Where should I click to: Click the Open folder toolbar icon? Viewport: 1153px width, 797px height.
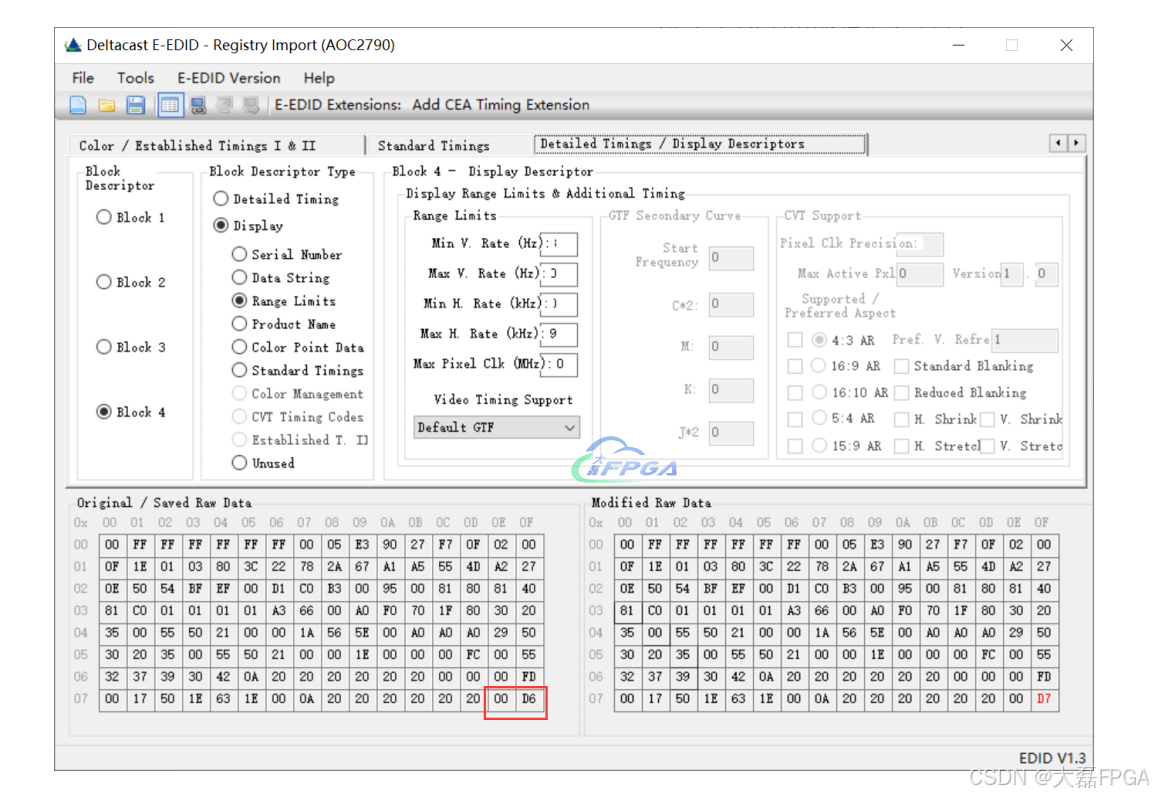pyautogui.click(x=107, y=105)
